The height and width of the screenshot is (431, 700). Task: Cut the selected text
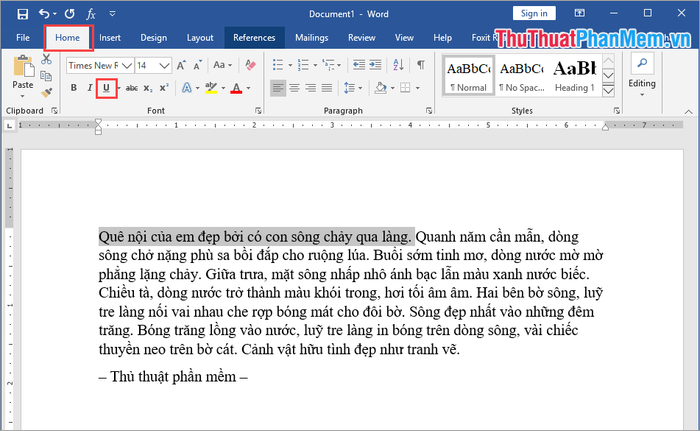coord(46,59)
